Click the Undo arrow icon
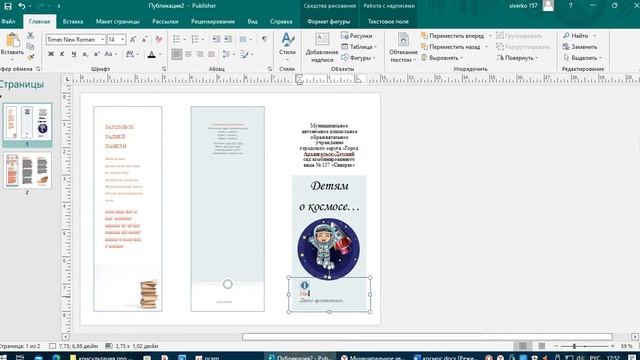The image size is (640, 360). click(22, 6)
